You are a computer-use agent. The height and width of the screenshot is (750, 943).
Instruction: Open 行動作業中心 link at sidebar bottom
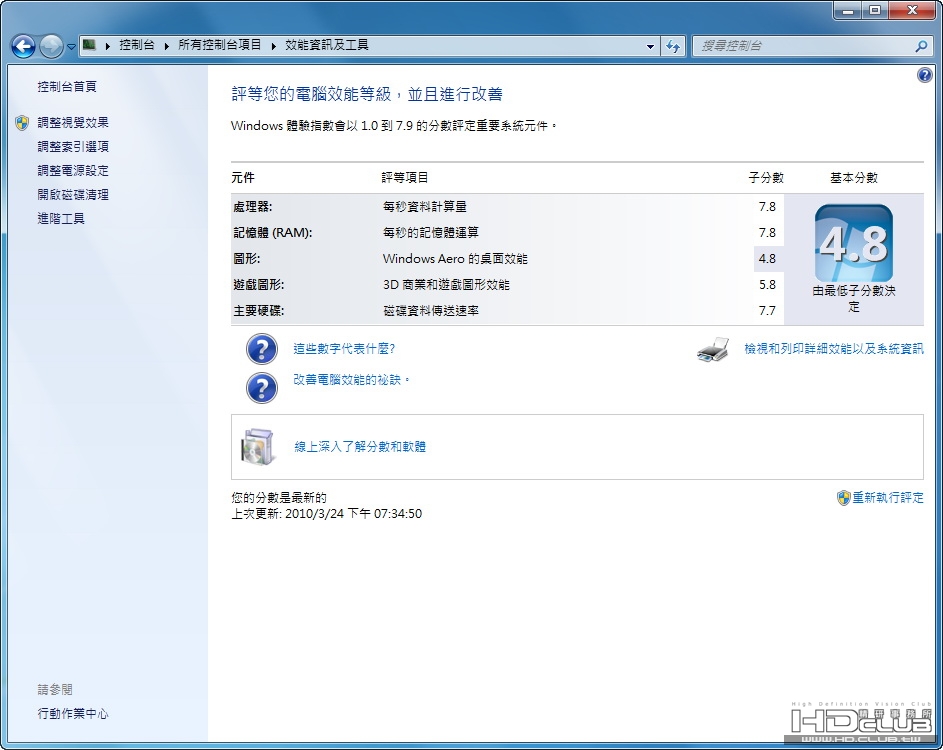73,714
